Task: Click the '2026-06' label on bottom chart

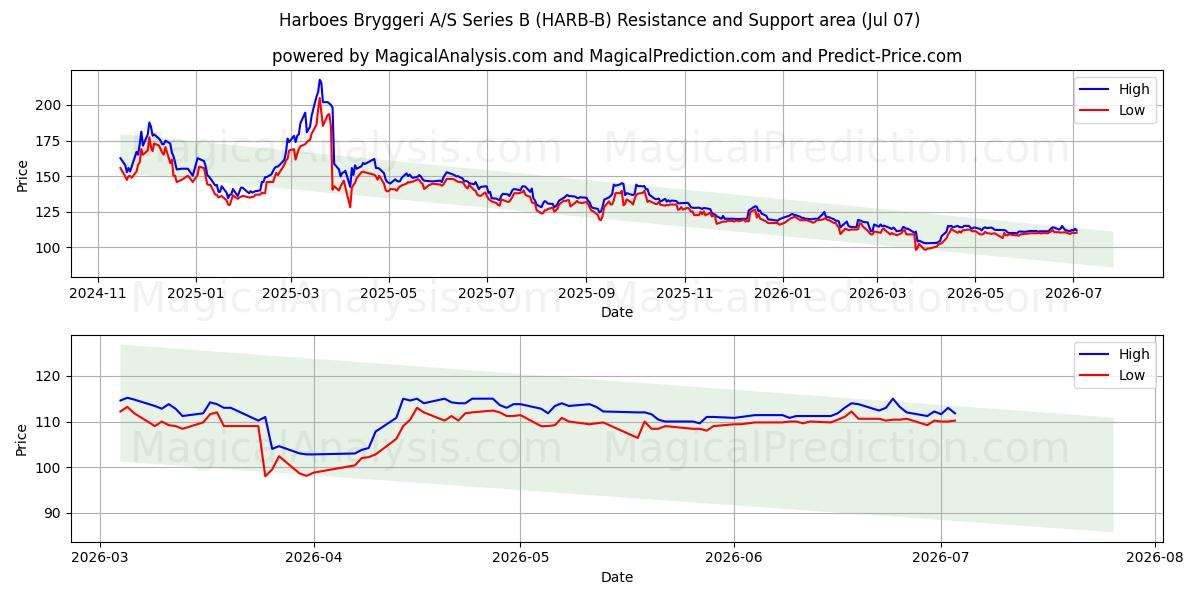Action: tap(734, 559)
